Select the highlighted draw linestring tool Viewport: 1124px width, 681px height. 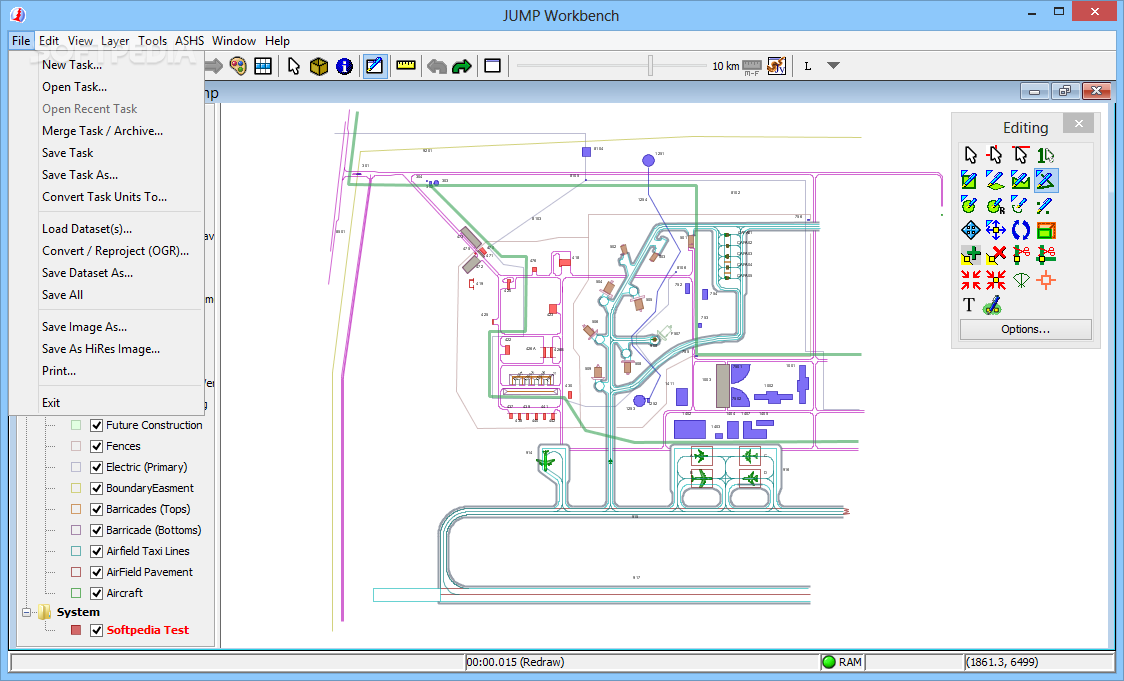[1046, 180]
